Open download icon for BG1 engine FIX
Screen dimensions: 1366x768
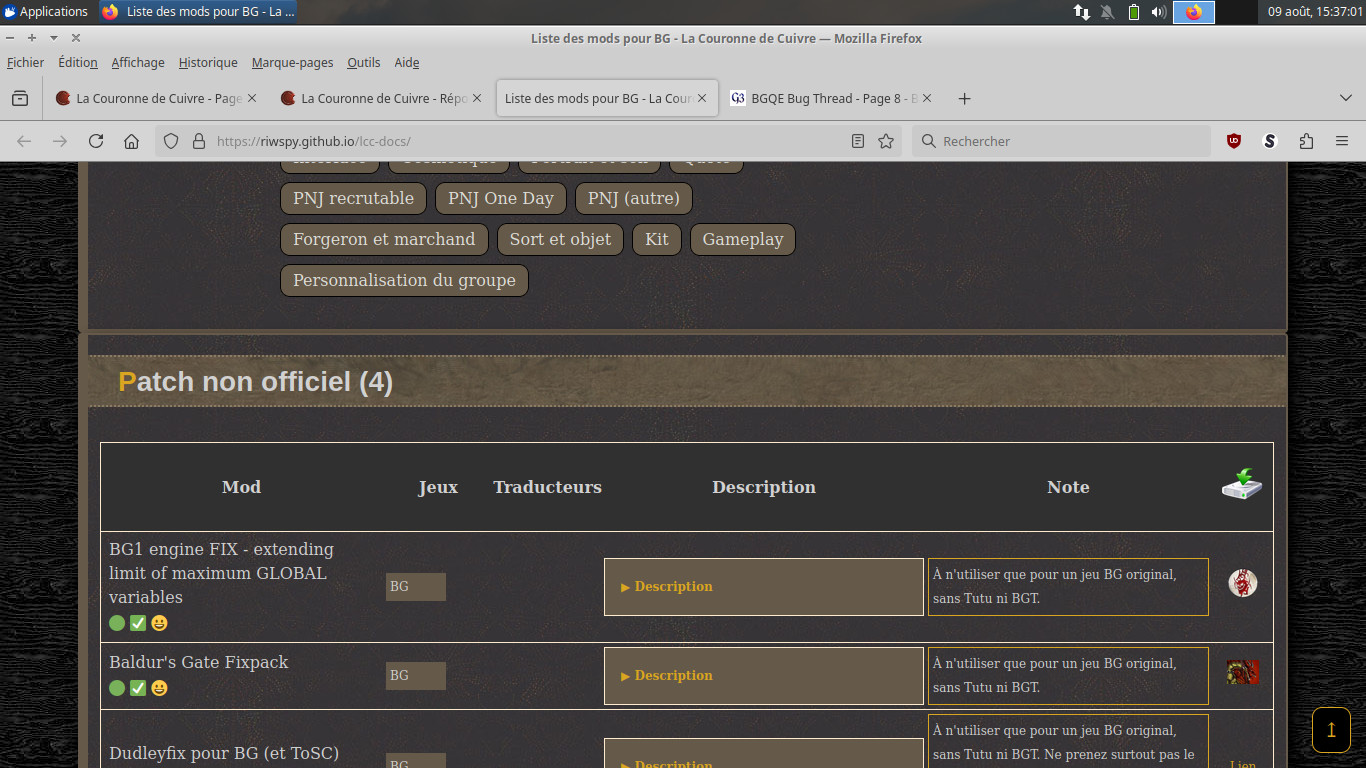1243,583
